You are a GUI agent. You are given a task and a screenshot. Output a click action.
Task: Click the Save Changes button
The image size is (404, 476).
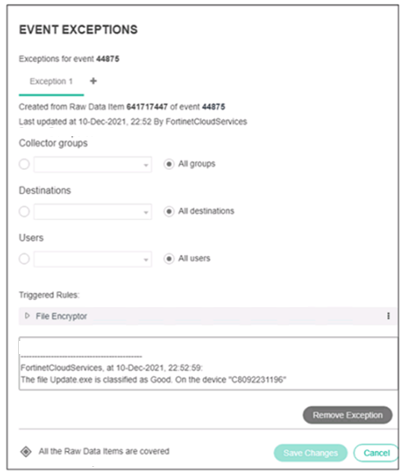[x=311, y=453]
